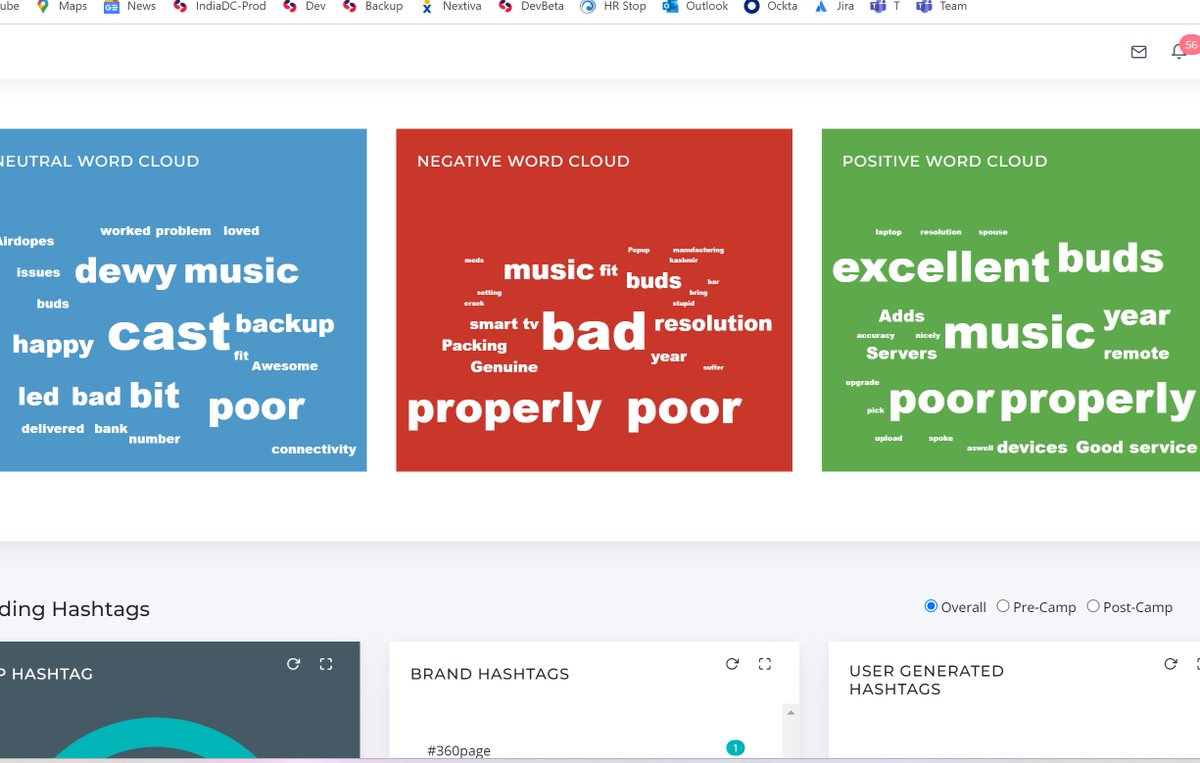Open Nextiva bookmark

pos(450,6)
